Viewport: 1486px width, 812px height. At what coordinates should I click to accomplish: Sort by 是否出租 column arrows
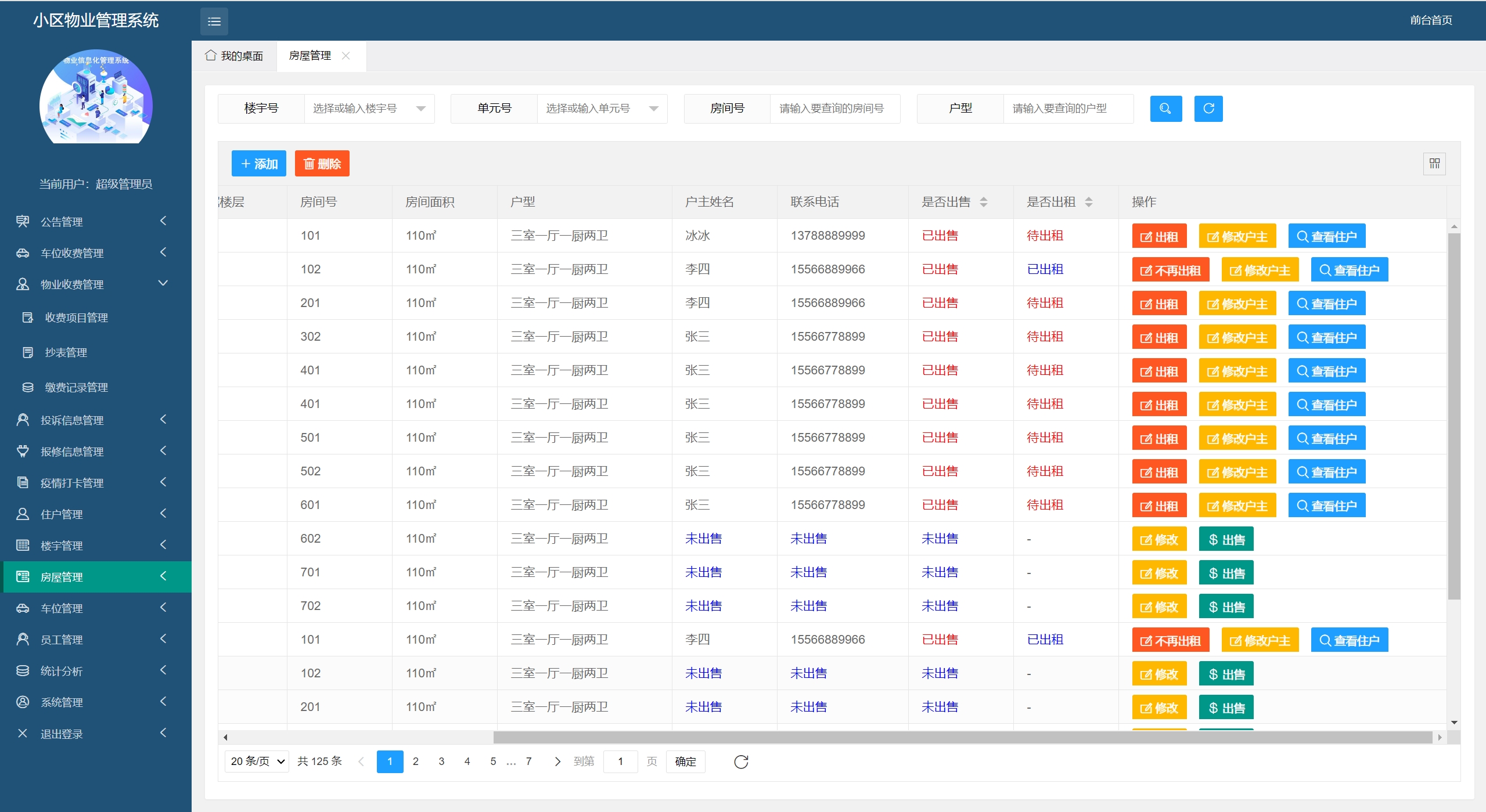1089,202
